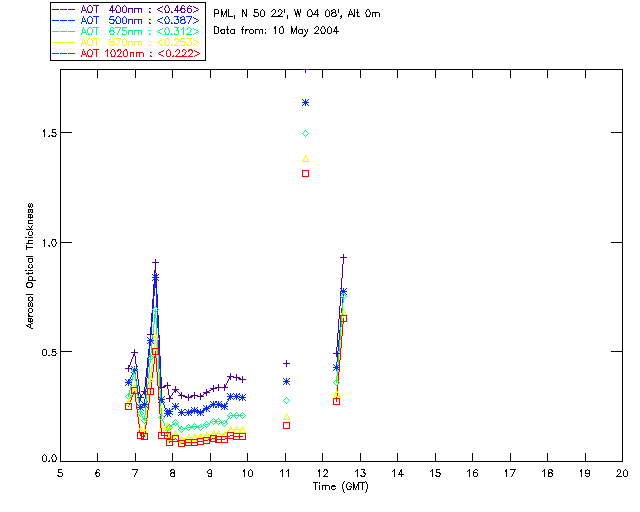The width and height of the screenshot is (640, 512).
Task: Click the isolated green diamond marker near 1.5
Action: [305, 134]
